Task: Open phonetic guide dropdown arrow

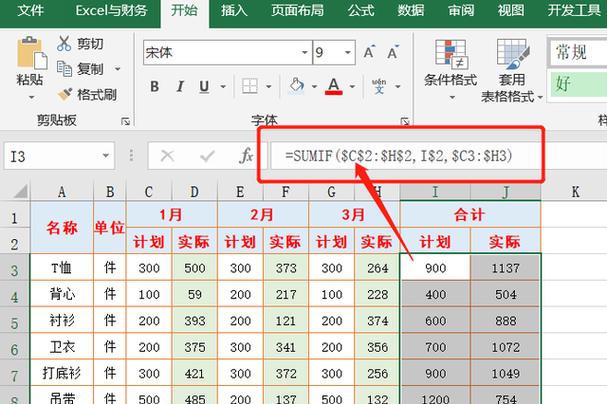Action: 398,86
